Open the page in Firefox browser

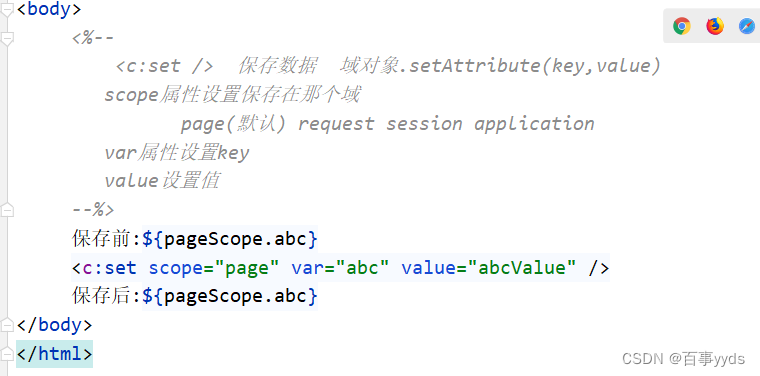coord(714,26)
